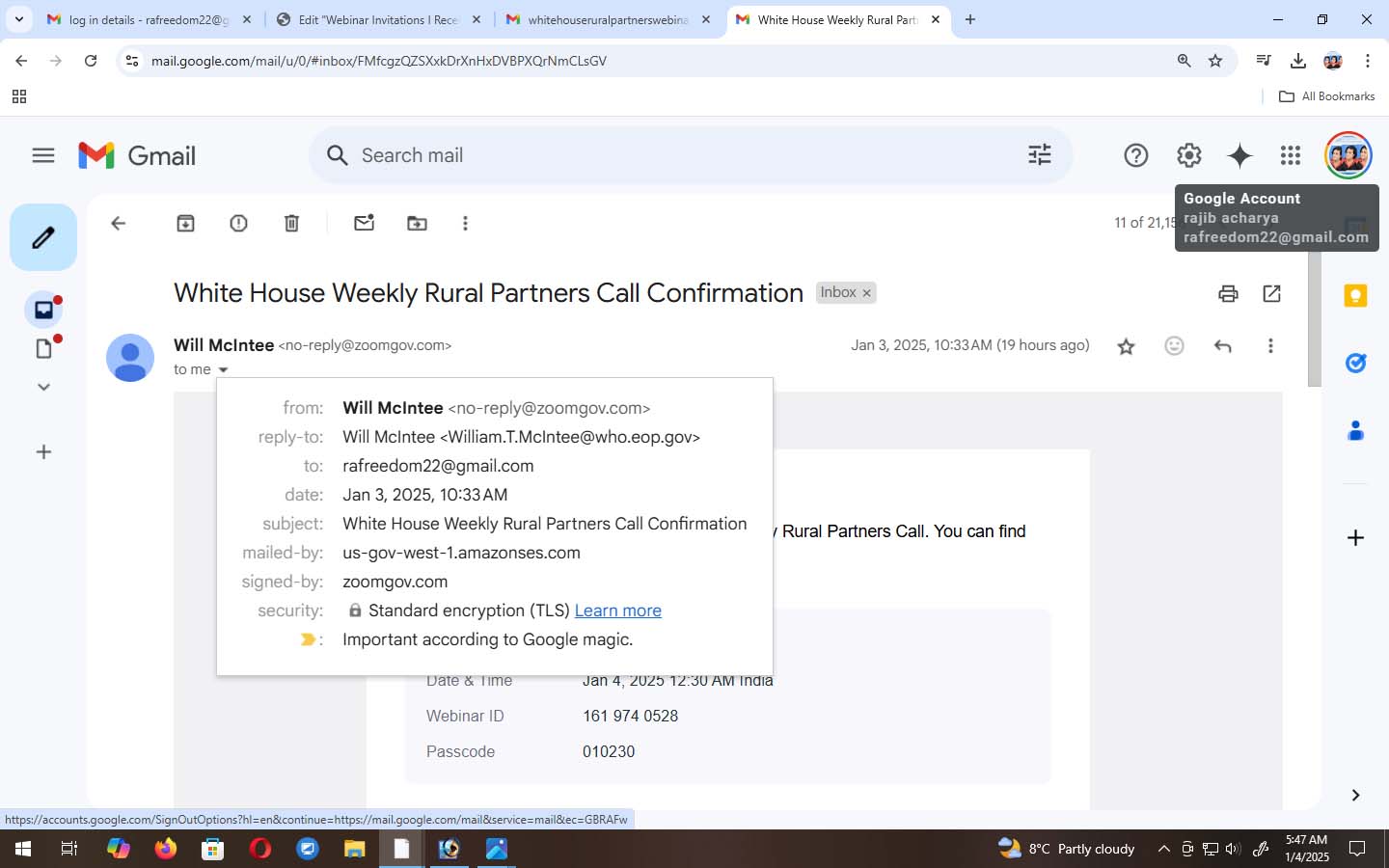Image resolution: width=1389 pixels, height=868 pixels.
Task: Click the Gmail logo
Action: [x=137, y=155]
